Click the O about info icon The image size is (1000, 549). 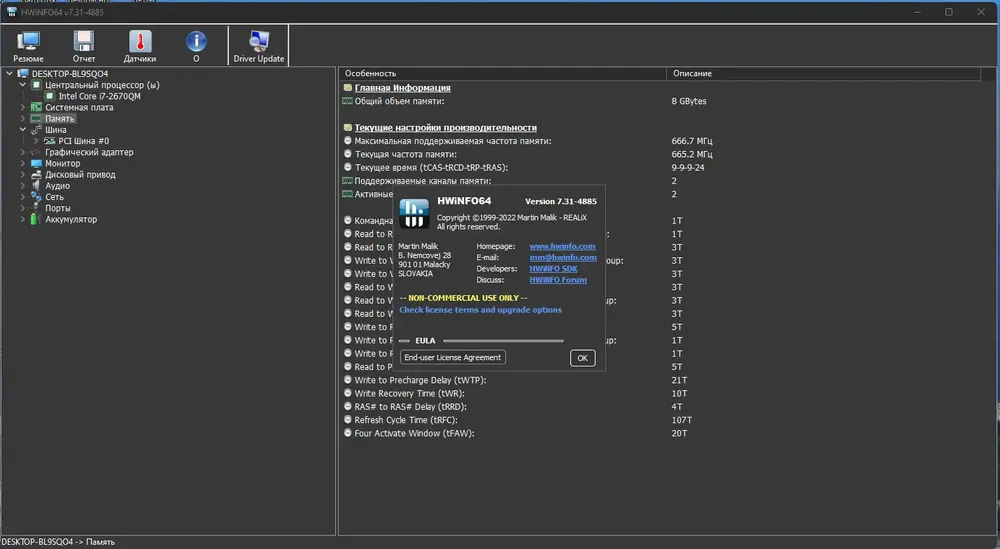point(196,47)
